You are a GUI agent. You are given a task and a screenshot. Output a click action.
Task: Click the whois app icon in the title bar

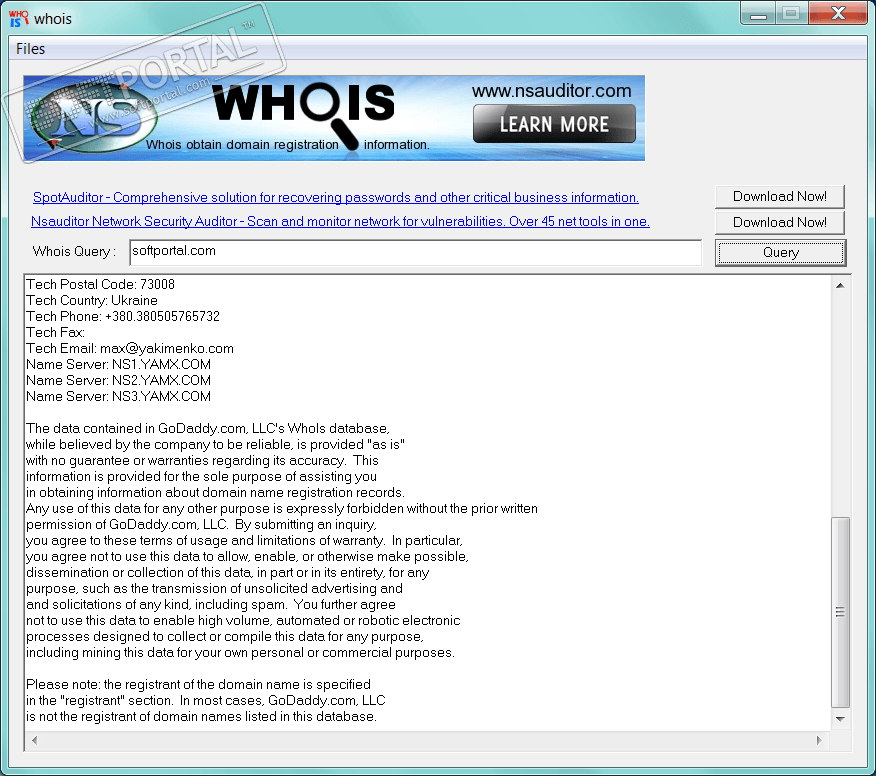(18, 18)
